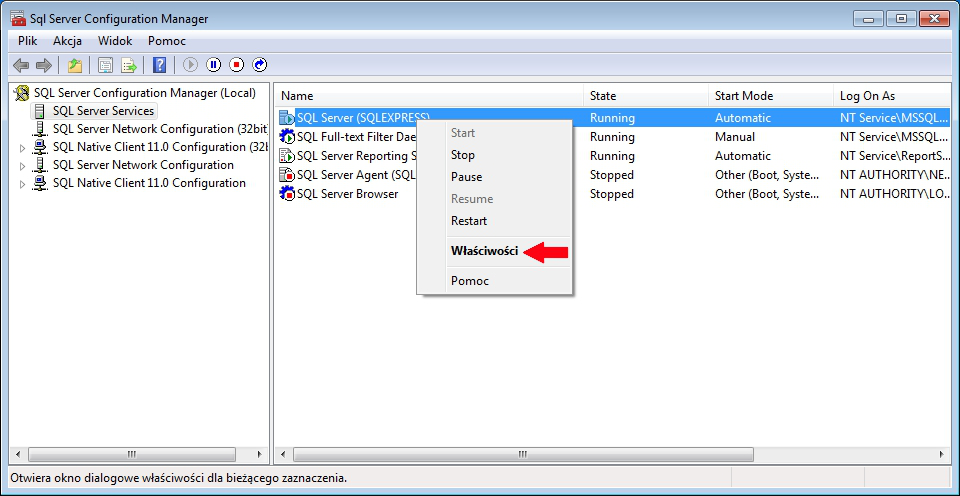Choose Pomoc in the context menu
This screenshot has height=496, width=960.
click(x=495, y=280)
